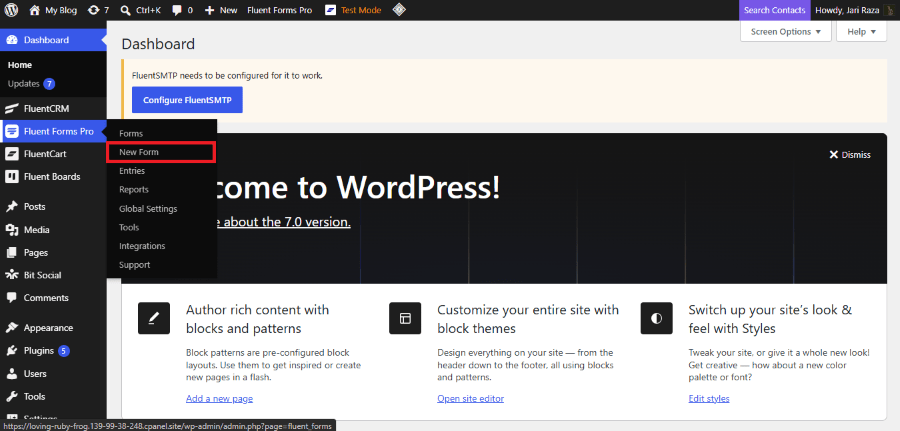This screenshot has width=900, height=431.
Task: Click the user avatar next to Howdy
Action: pos(888,10)
